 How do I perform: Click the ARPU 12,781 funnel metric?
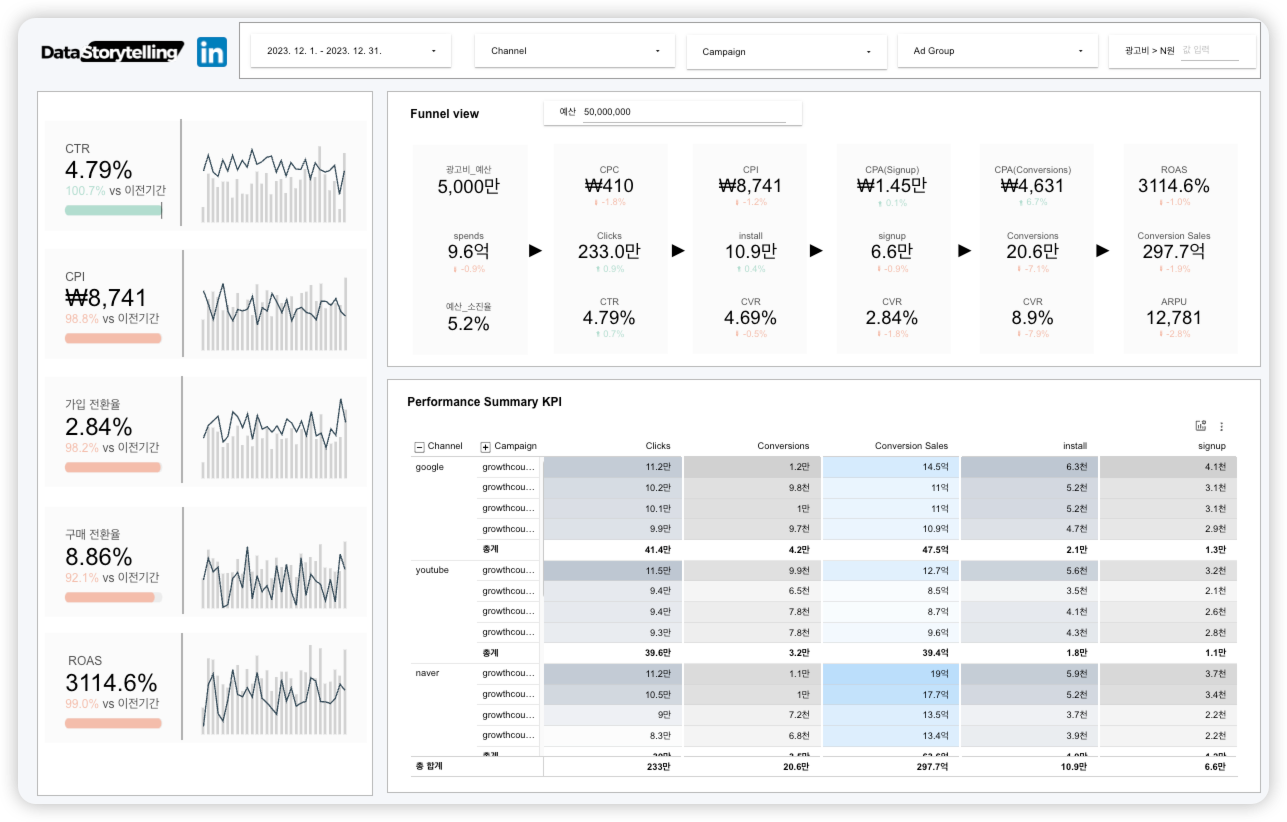(x=1173, y=318)
